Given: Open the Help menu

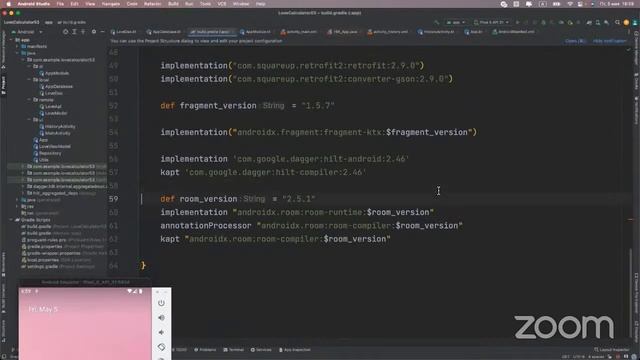Looking at the screenshot, I should tap(260, 4).
